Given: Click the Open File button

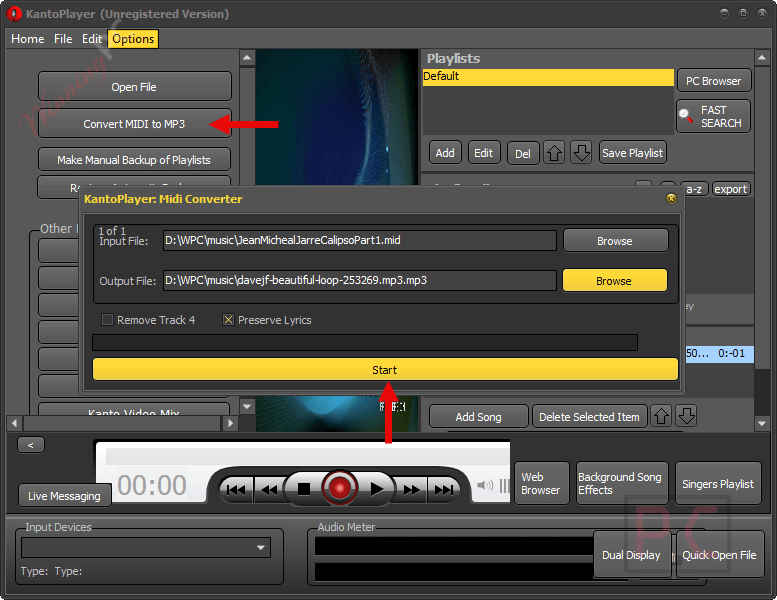Looking at the screenshot, I should (134, 87).
